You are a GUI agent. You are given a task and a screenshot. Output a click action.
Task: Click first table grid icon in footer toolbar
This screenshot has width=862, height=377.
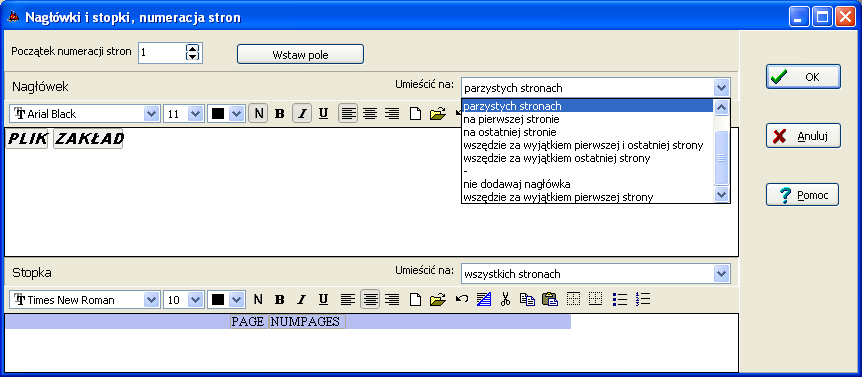(x=573, y=300)
